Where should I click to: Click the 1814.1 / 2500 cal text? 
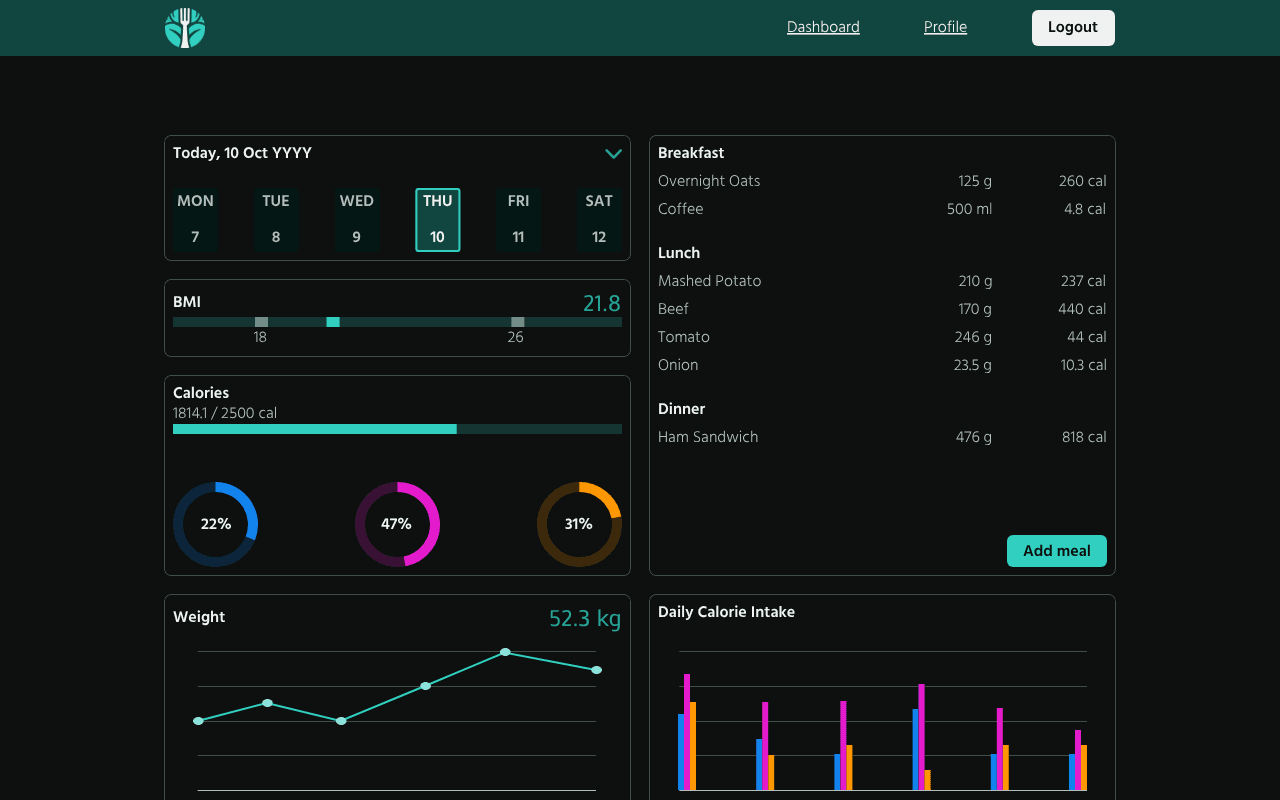(x=225, y=413)
